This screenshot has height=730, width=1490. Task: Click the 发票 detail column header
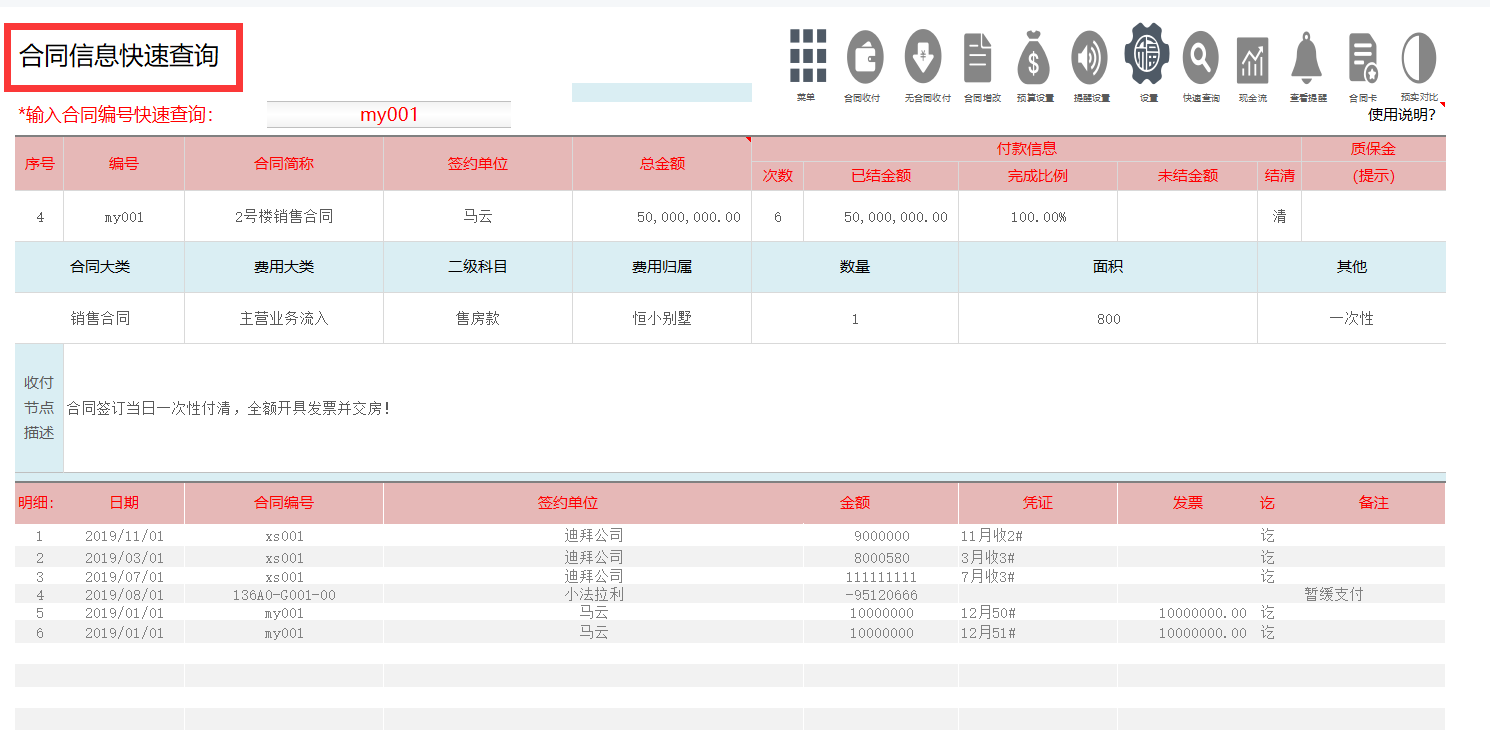pos(1188,503)
